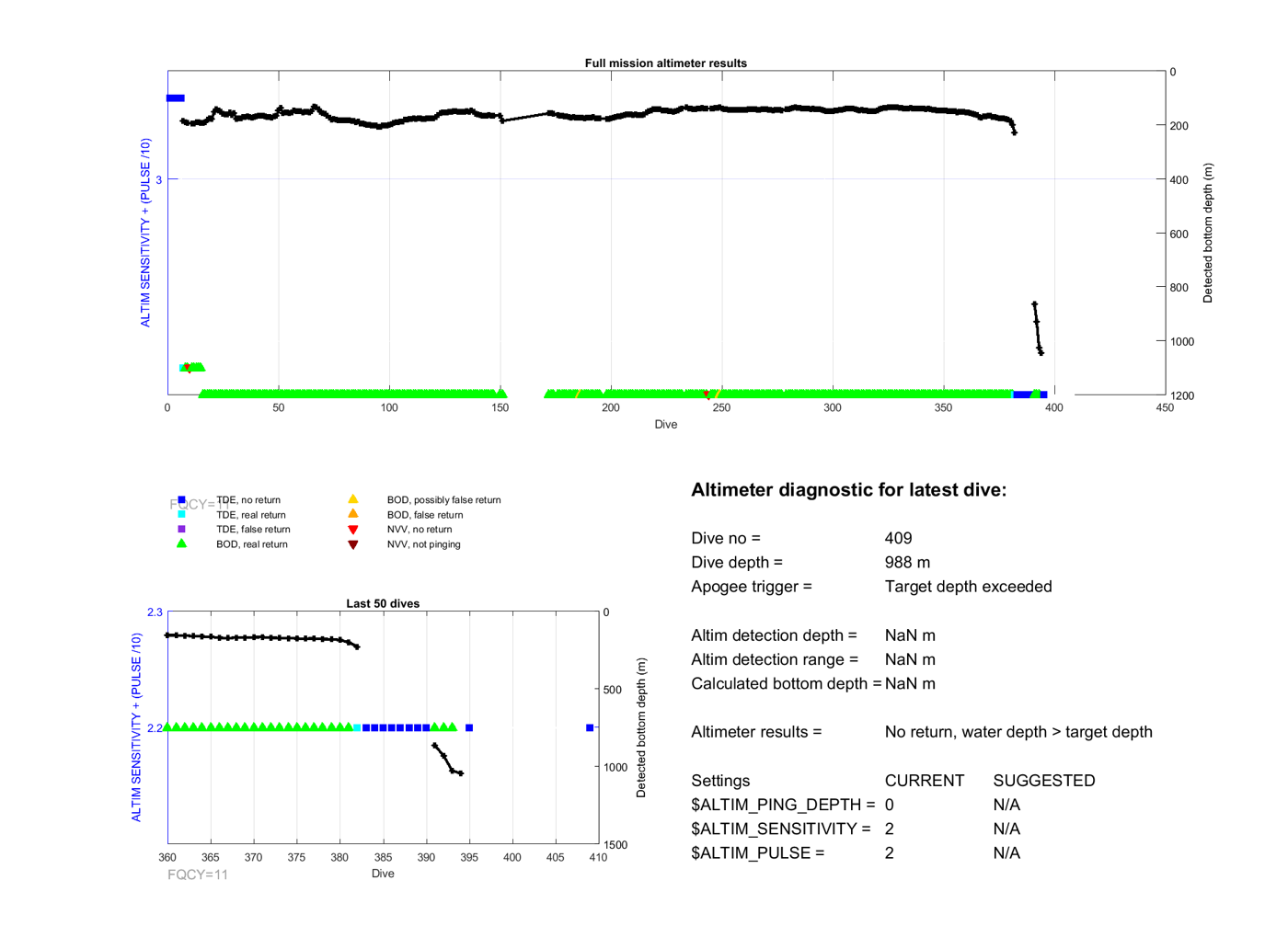Click the 'Target depth exceeded' value
1288x949 pixels.
coord(969,587)
